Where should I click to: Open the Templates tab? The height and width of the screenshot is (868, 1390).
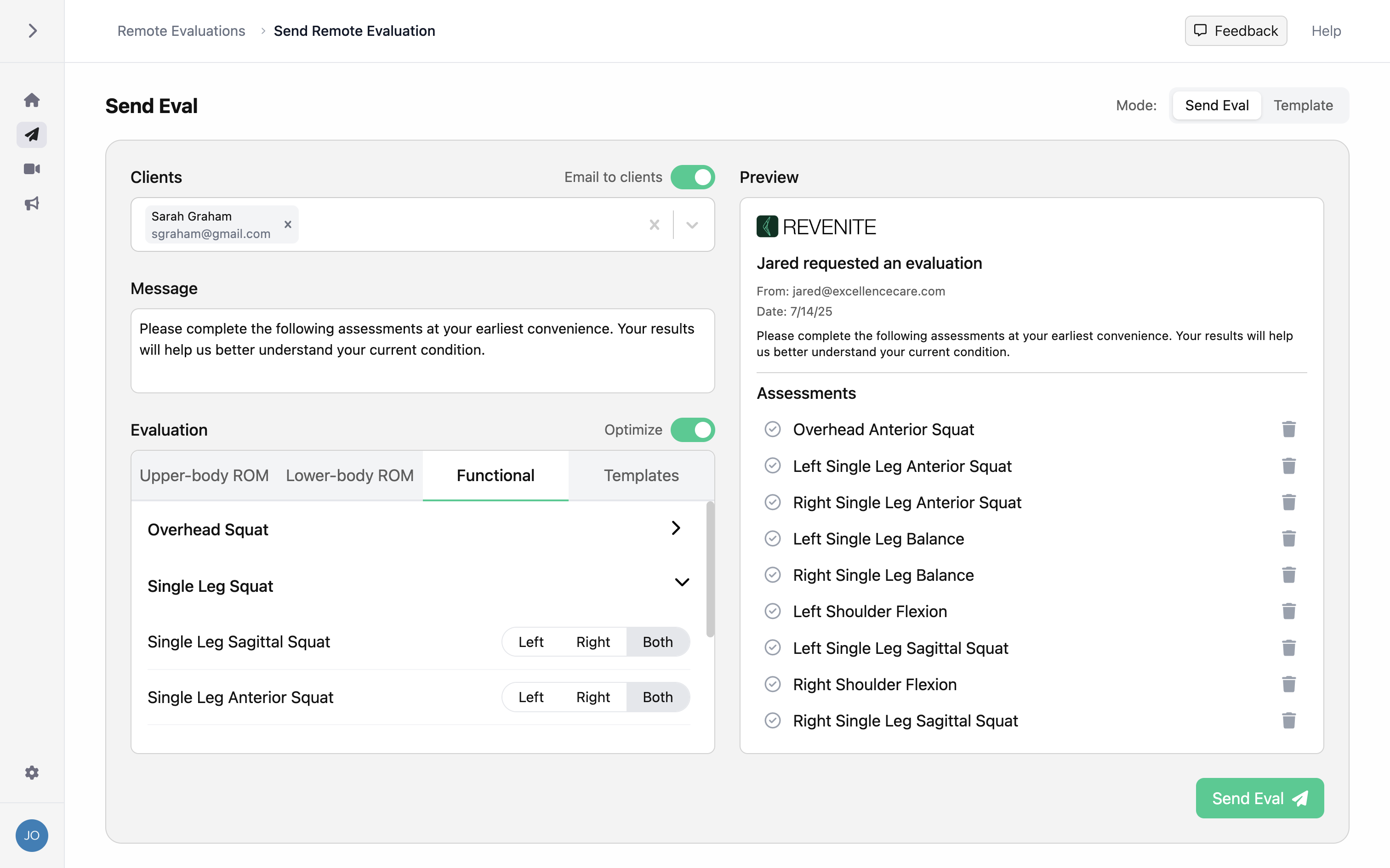click(641, 475)
